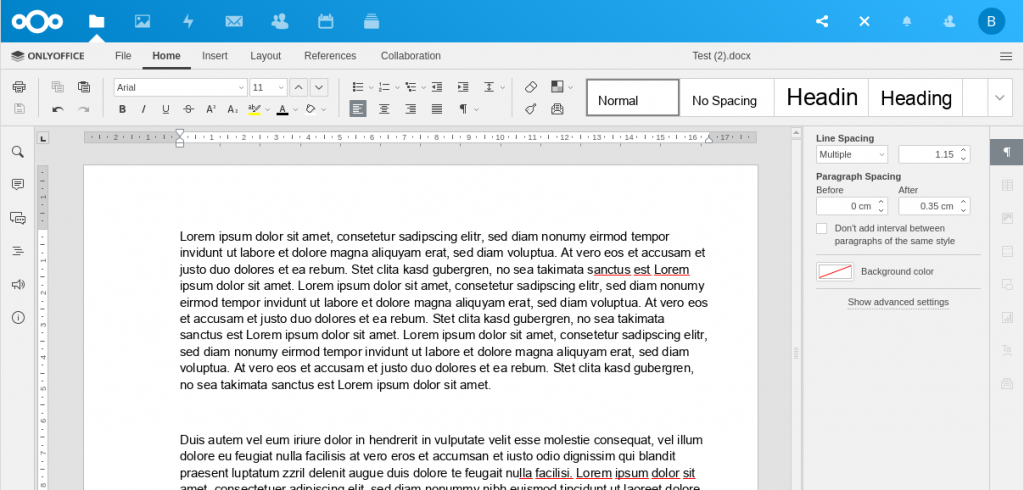Expand bullet list options arrow
Screen dimensions: 1024x490
(371, 87)
